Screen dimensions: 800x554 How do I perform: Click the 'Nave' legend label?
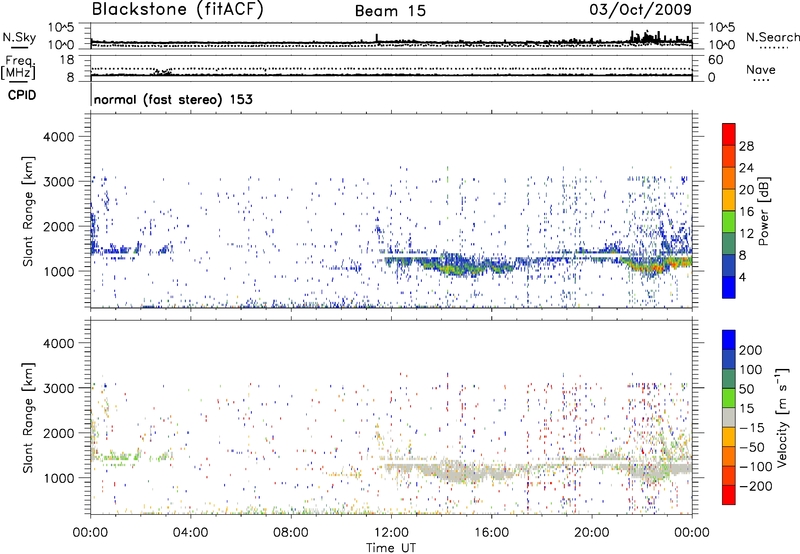point(761,69)
